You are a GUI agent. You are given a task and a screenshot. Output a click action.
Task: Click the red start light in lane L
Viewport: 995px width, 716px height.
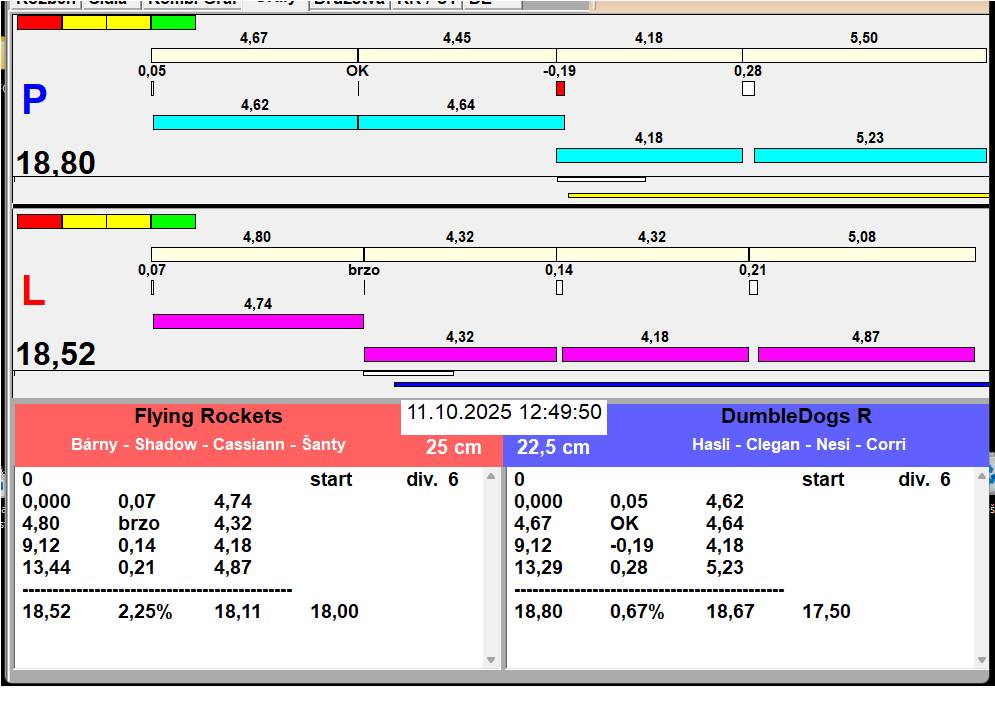[39, 221]
